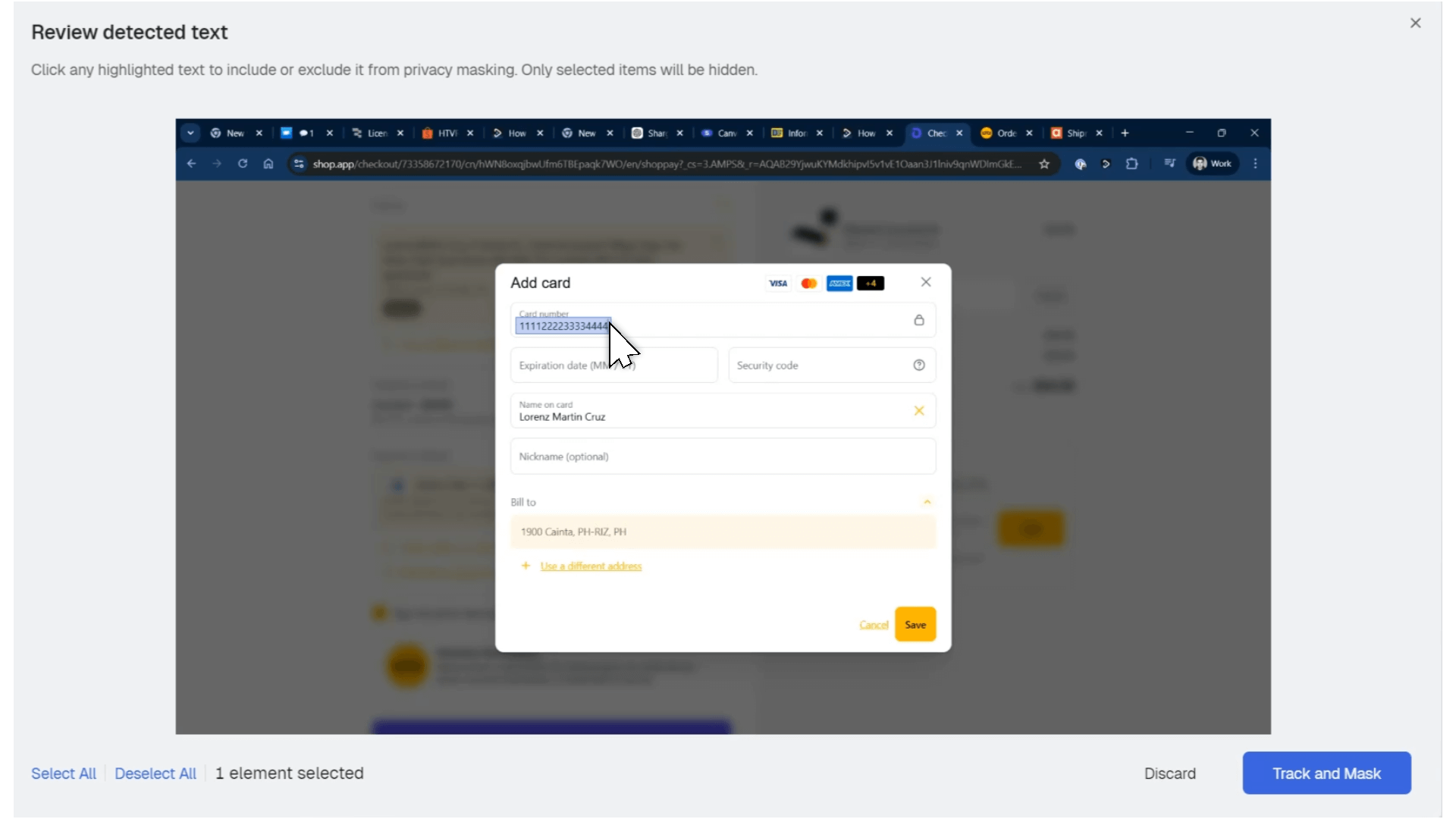1456x819 pixels.
Task: Click the Discard button
Action: tap(1169, 773)
